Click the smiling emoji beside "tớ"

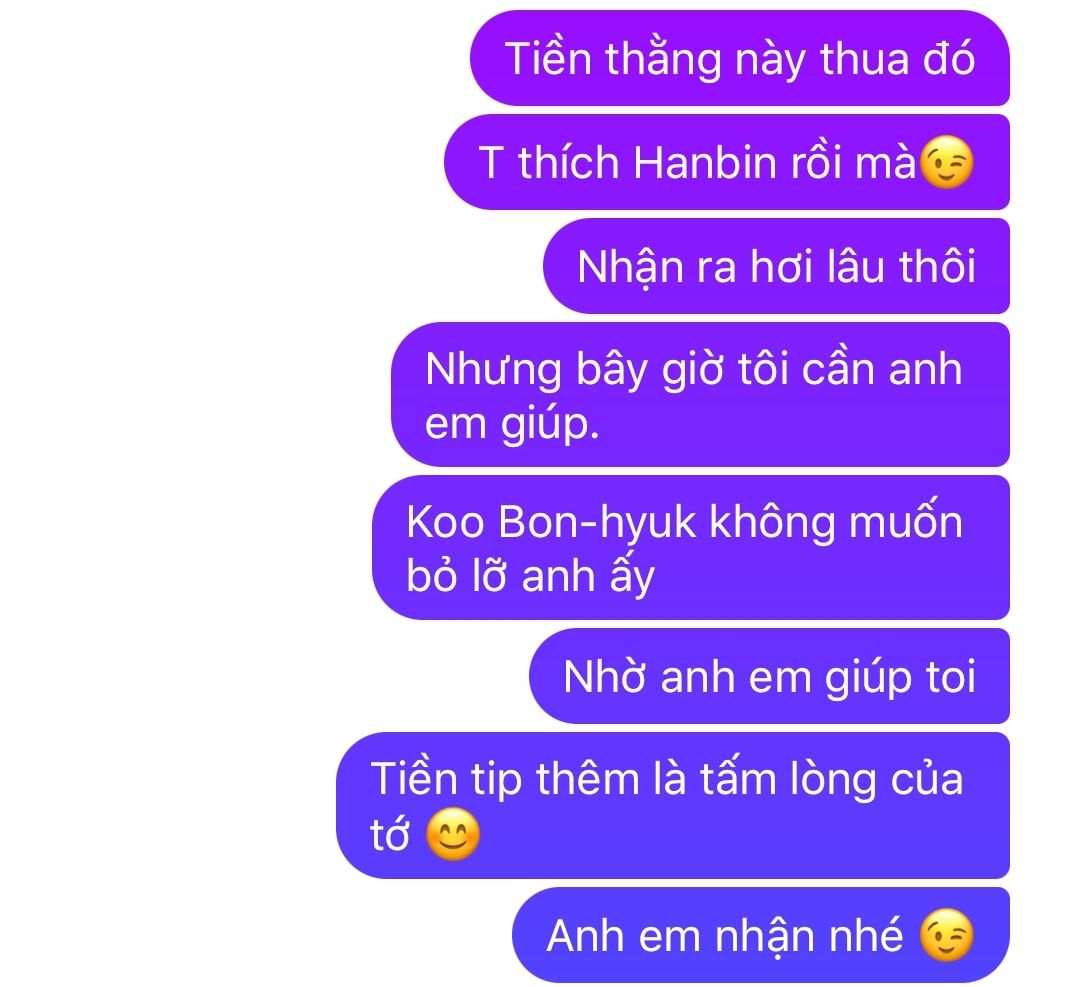(x=453, y=834)
